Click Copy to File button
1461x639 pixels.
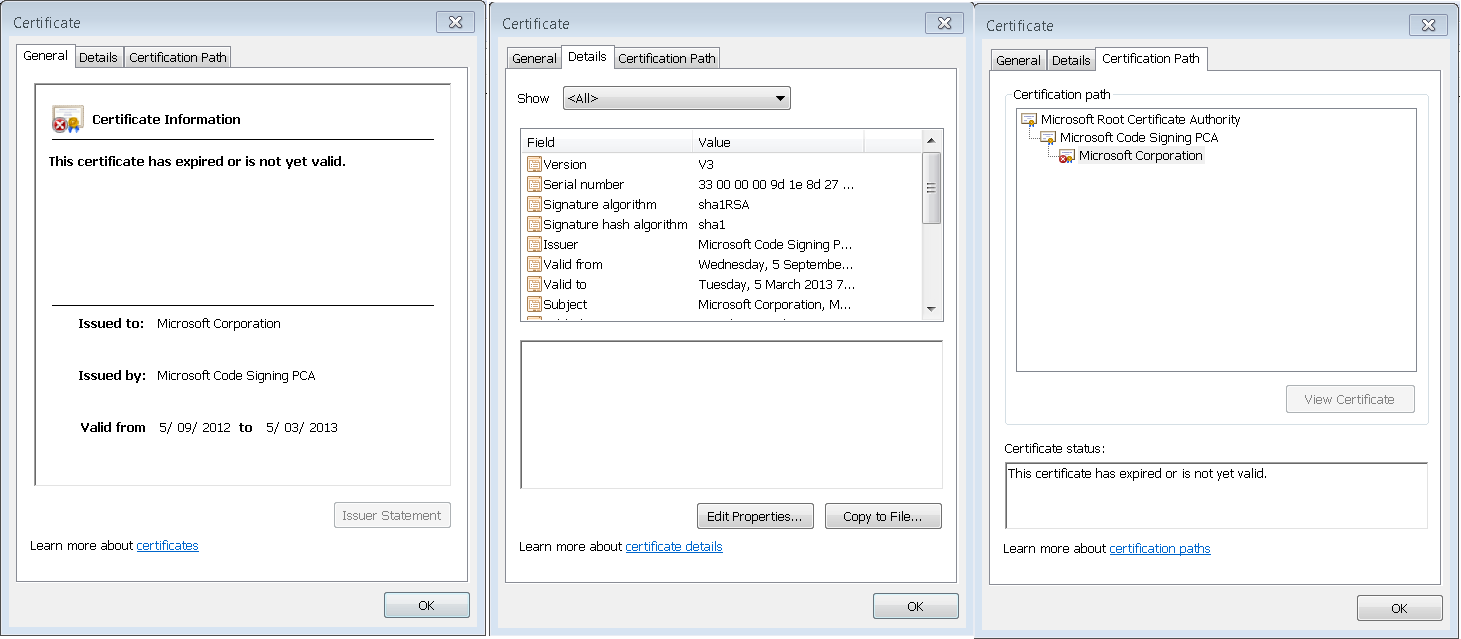(x=883, y=516)
